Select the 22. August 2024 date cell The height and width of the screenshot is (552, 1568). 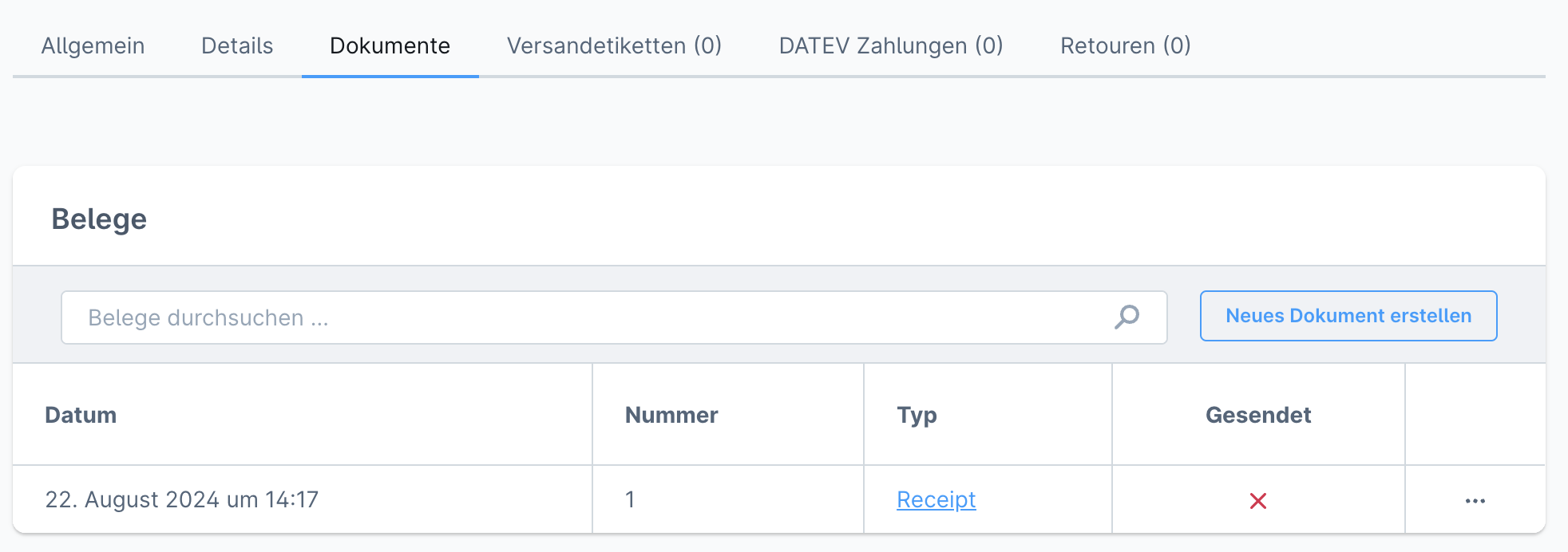(182, 500)
